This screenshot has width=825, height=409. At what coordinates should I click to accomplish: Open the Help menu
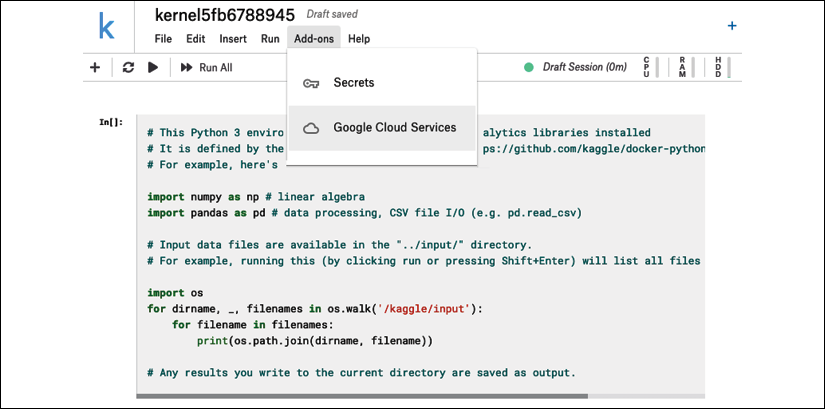click(359, 39)
